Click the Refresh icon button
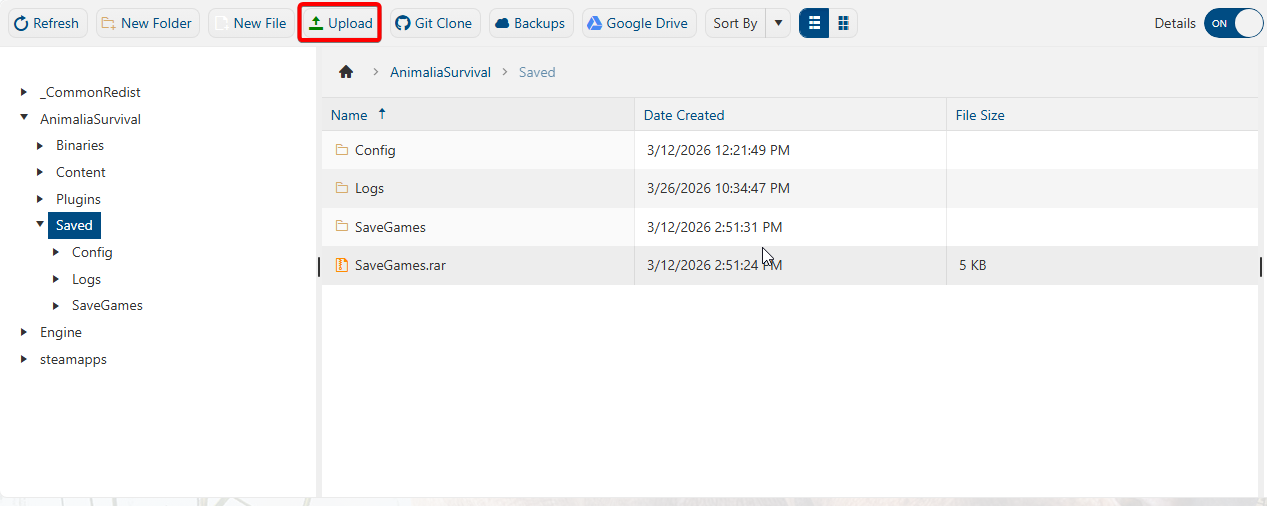Image resolution: width=1267 pixels, height=506 pixels. (x=47, y=23)
